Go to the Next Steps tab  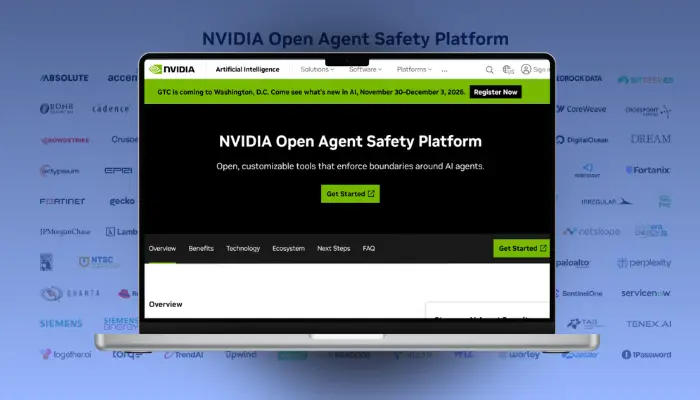pyautogui.click(x=333, y=248)
